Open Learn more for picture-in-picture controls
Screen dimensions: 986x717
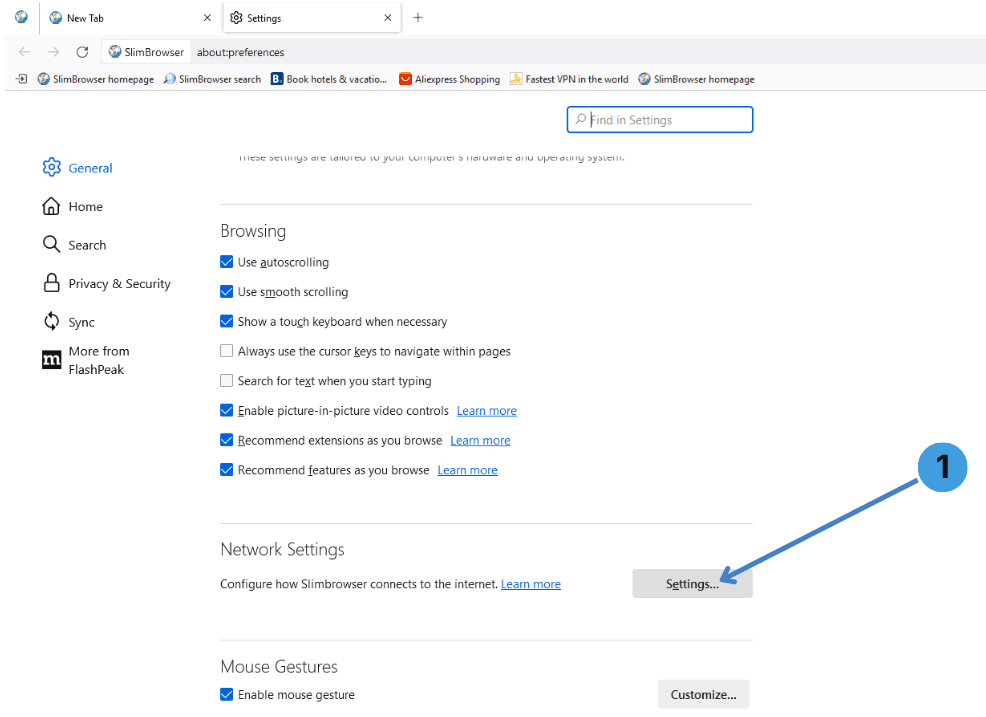point(487,411)
